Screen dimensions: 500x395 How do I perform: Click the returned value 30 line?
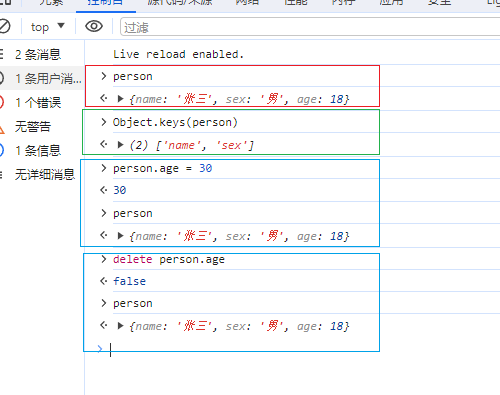120,190
